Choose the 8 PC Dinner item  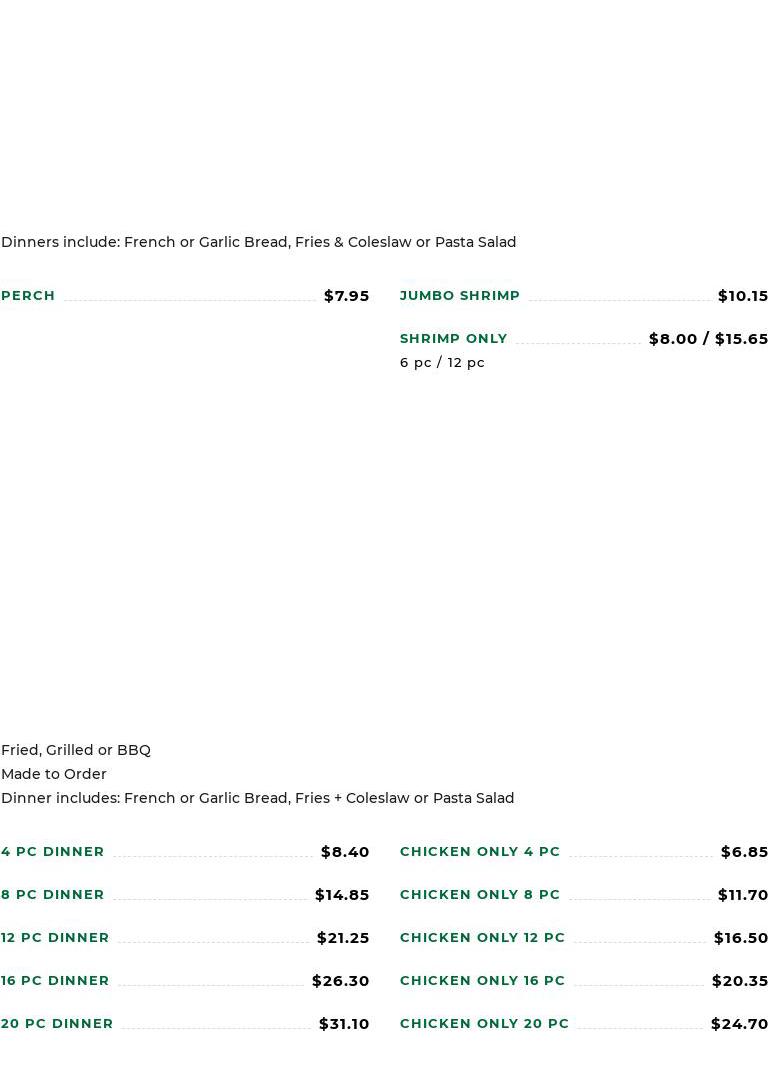tap(53, 895)
